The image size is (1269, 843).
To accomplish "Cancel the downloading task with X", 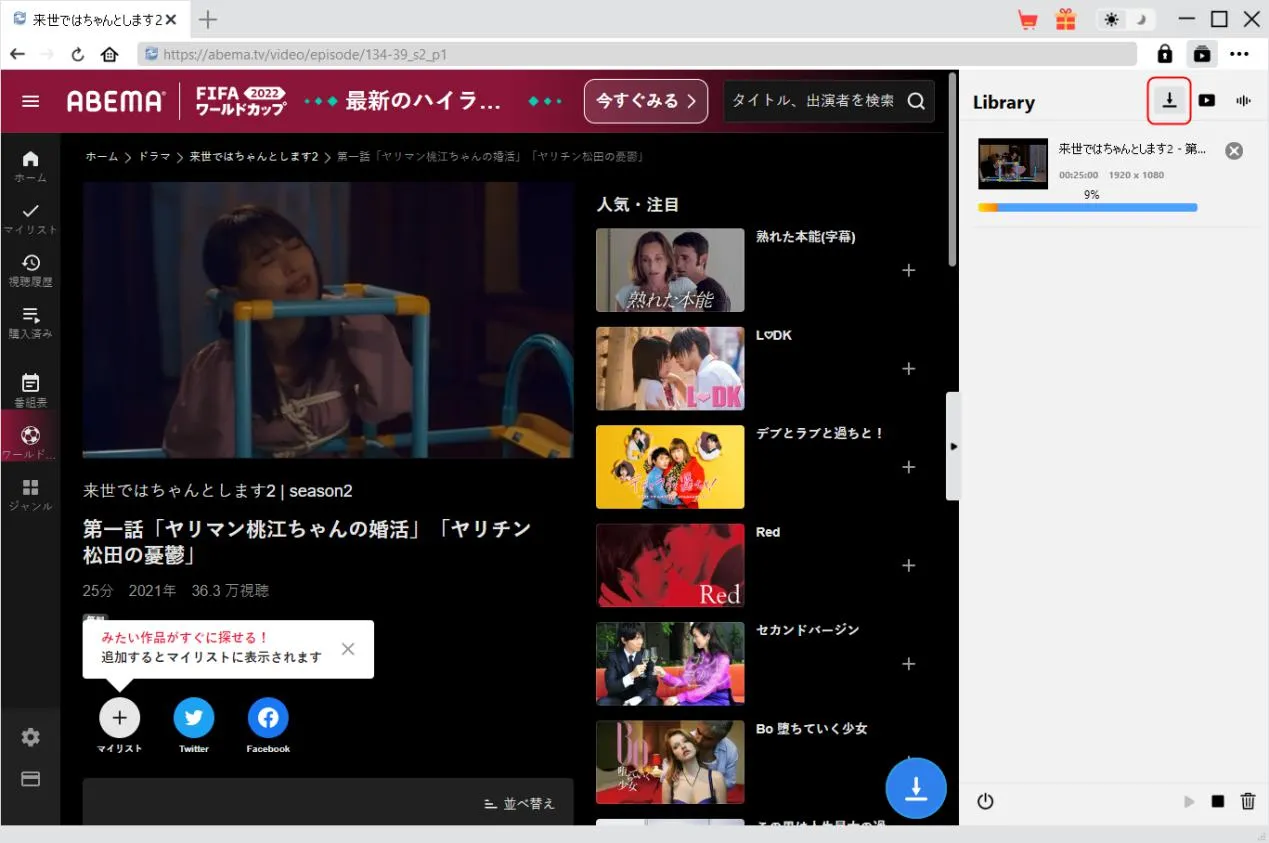I will click(x=1234, y=151).
